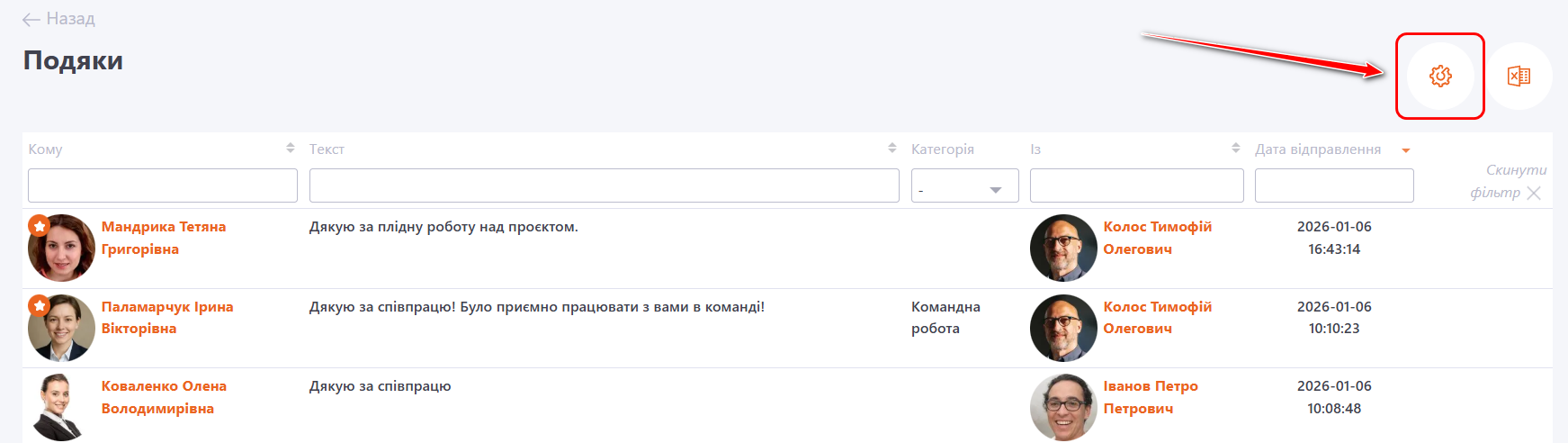This screenshot has width=1568, height=443.
Task: Click Мандрика Тетяна's avatar photo
Action: click(x=62, y=249)
